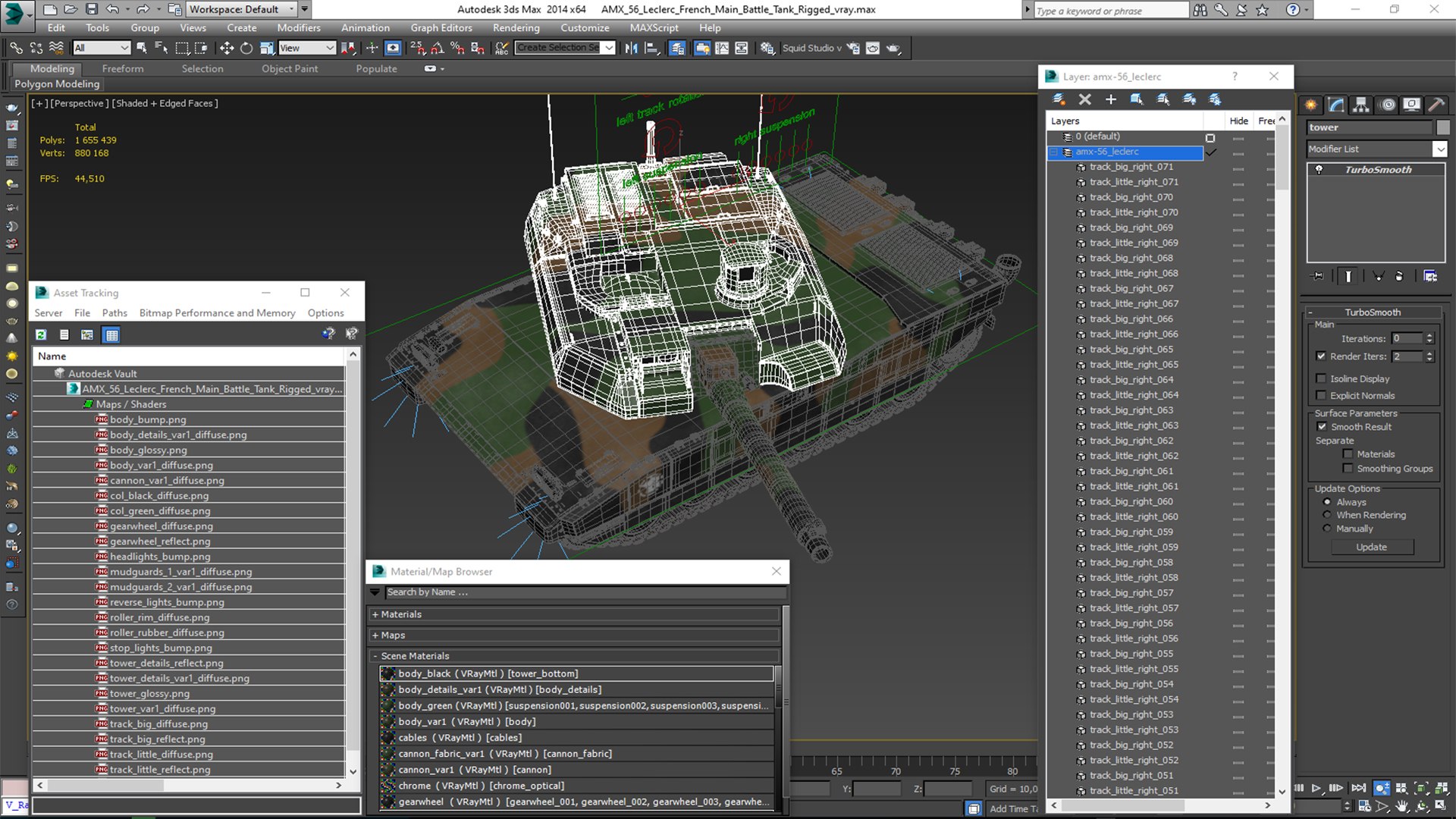
Task: Click Add Selected Objects plus icon
Action: tap(1111, 99)
